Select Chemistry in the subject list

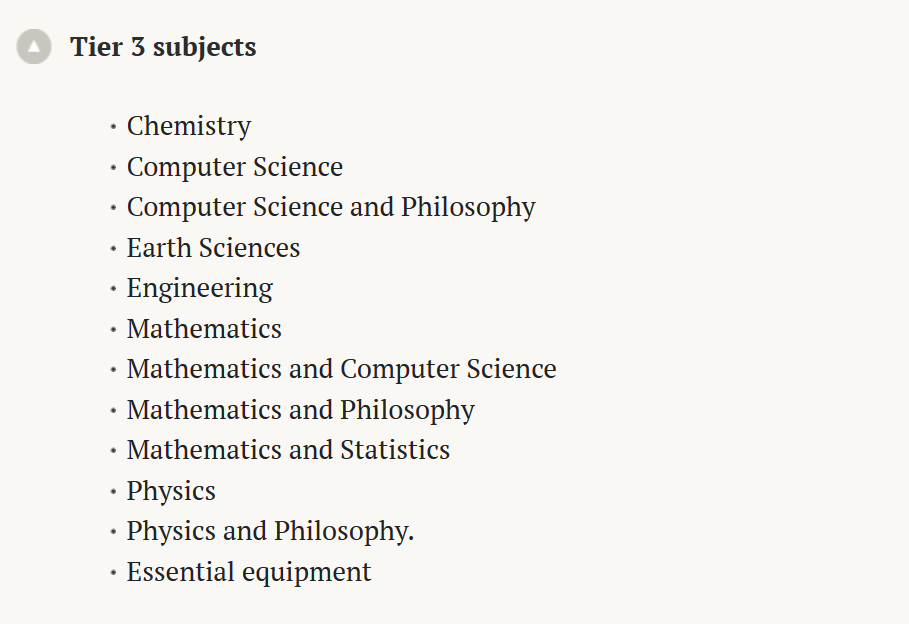coord(189,126)
